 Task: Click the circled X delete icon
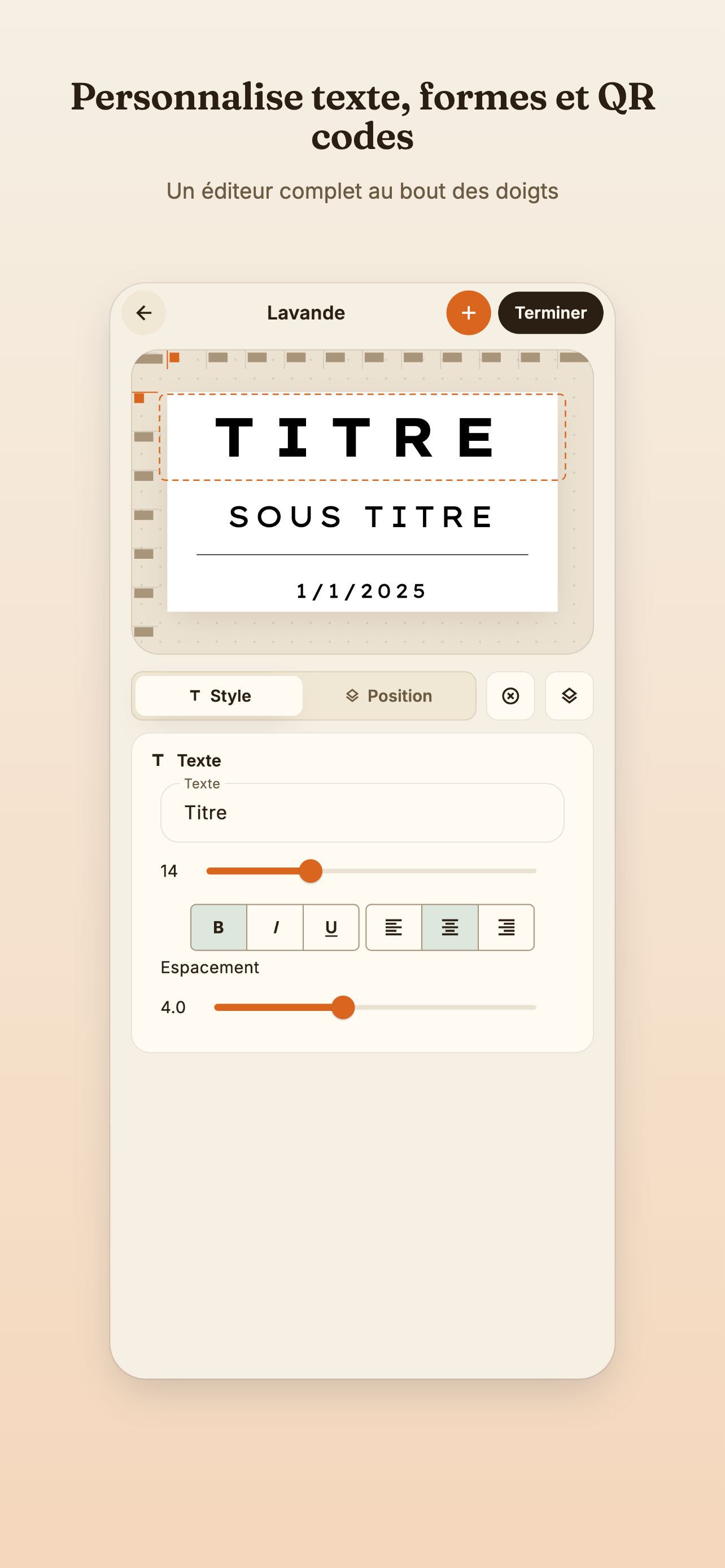point(510,696)
